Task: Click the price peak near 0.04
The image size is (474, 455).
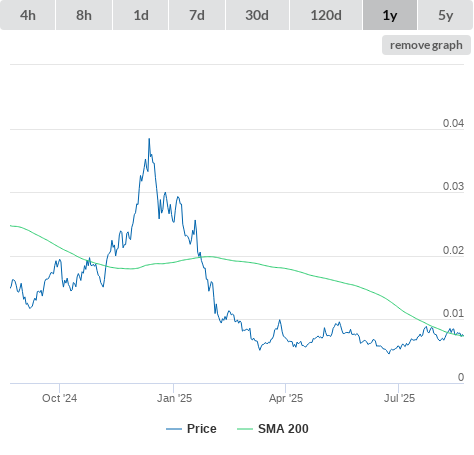Action: click(149, 139)
